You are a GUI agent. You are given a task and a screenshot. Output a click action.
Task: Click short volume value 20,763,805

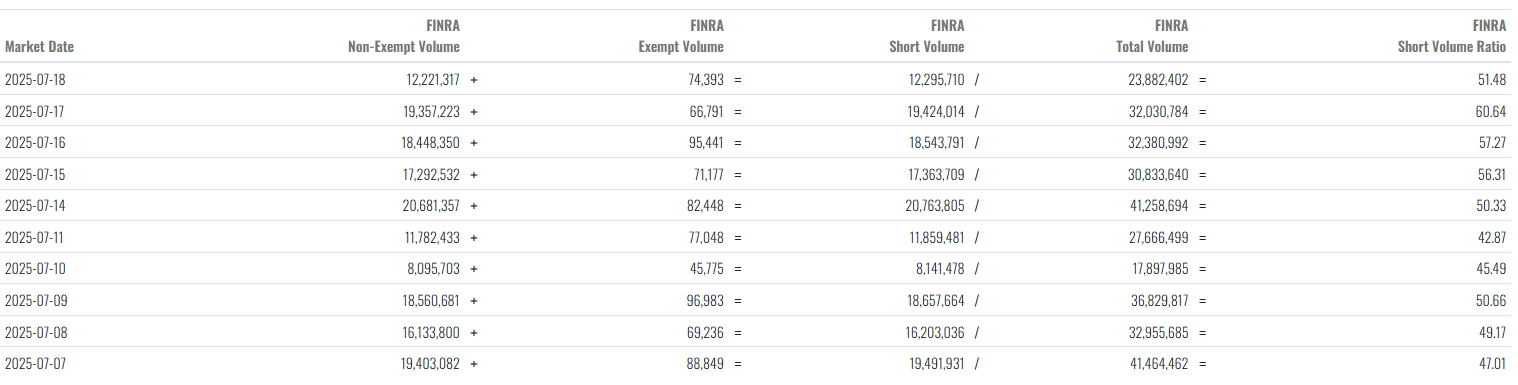(x=936, y=206)
